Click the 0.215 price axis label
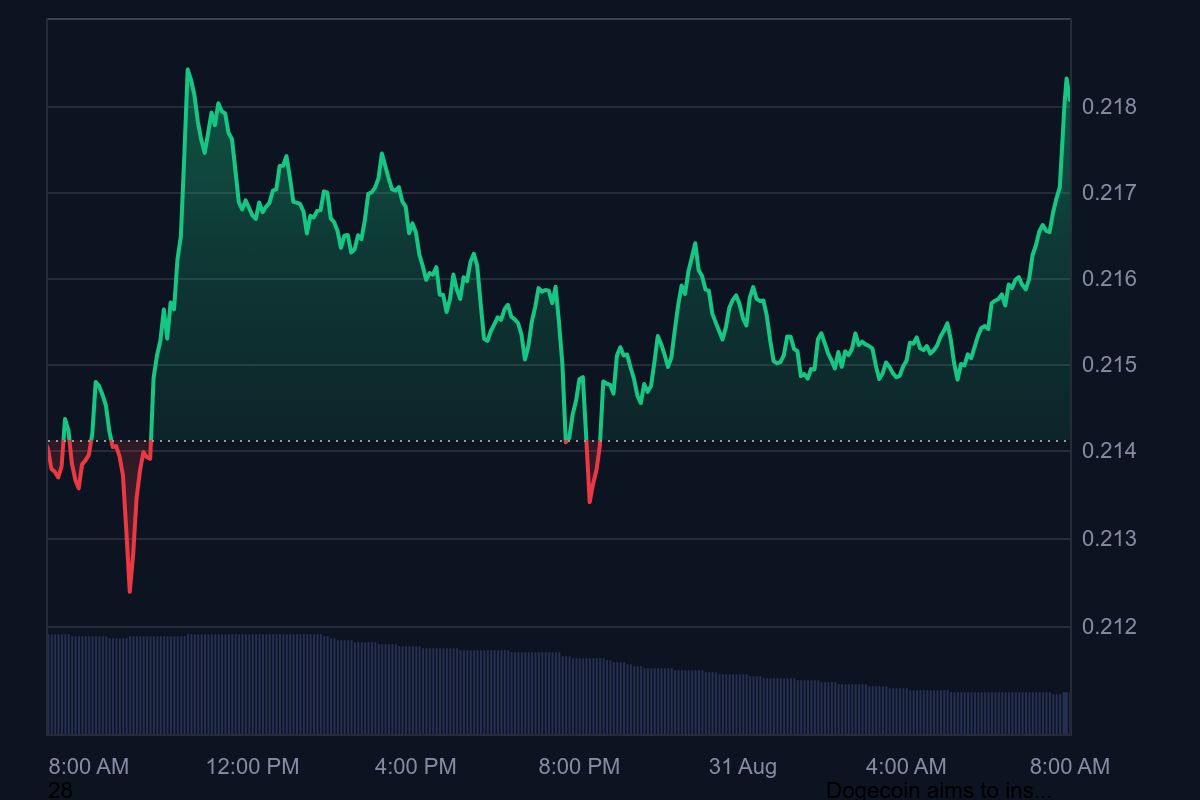The image size is (1200, 800). click(1110, 365)
